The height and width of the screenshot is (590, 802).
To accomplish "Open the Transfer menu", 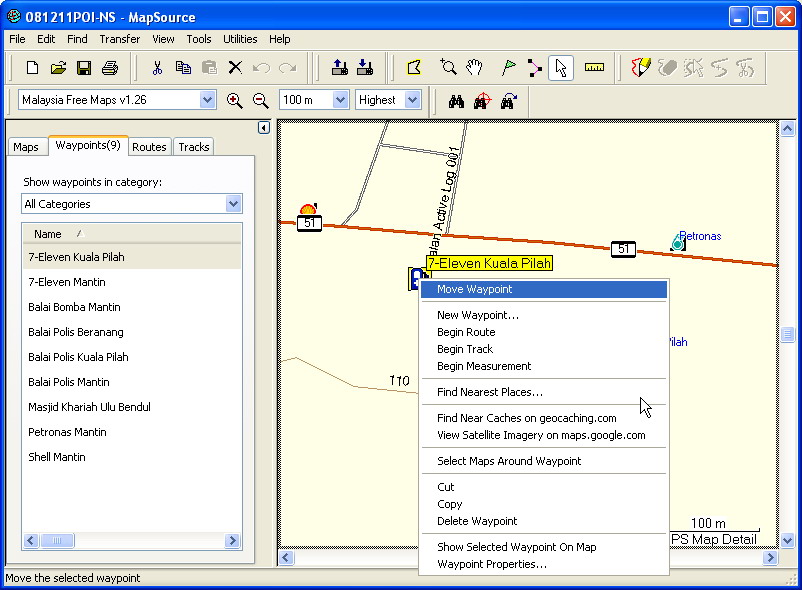I will (x=120, y=39).
